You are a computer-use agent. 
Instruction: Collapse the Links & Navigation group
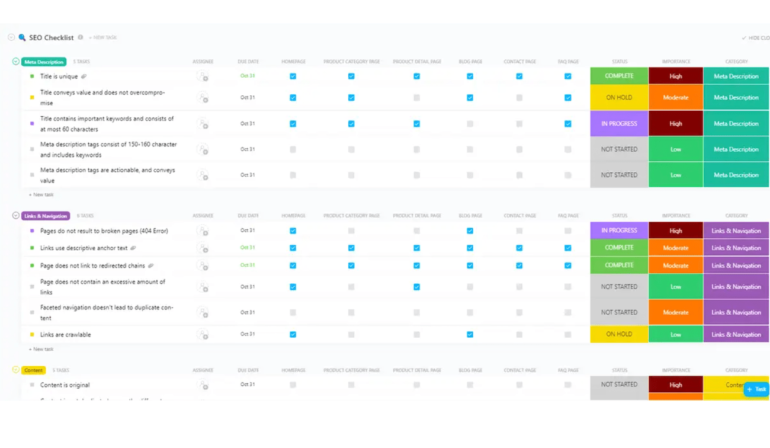click(15, 215)
